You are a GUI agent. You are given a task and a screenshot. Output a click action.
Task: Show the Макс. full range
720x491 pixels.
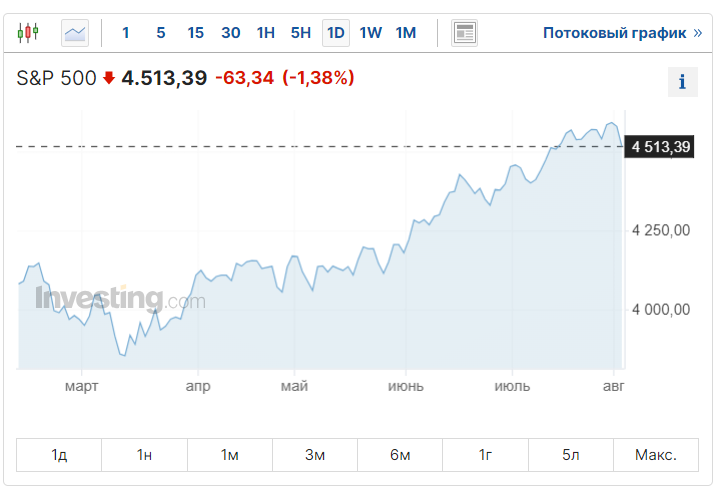[656, 455]
